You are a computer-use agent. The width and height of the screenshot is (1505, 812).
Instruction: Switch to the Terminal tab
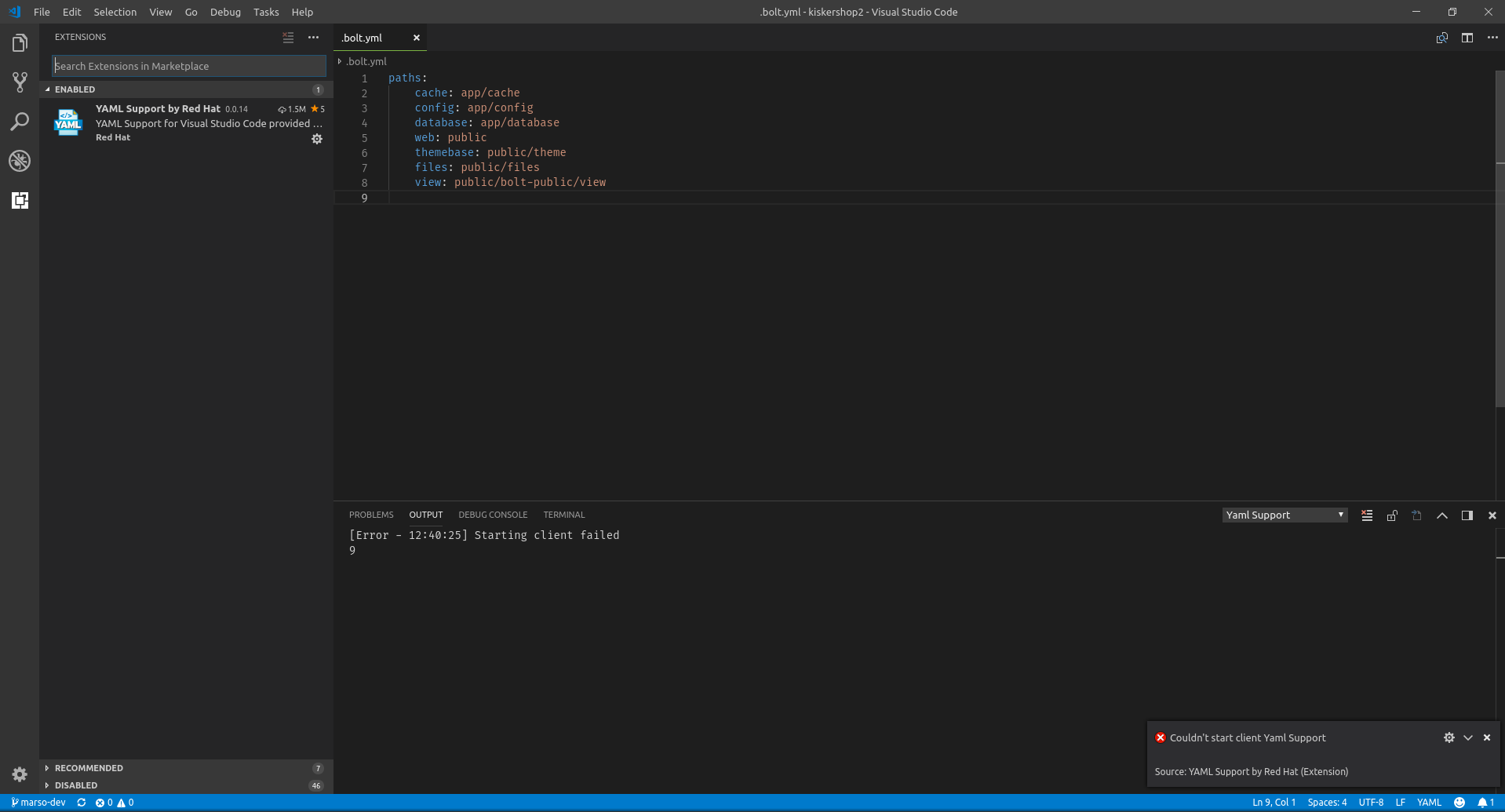tap(564, 515)
